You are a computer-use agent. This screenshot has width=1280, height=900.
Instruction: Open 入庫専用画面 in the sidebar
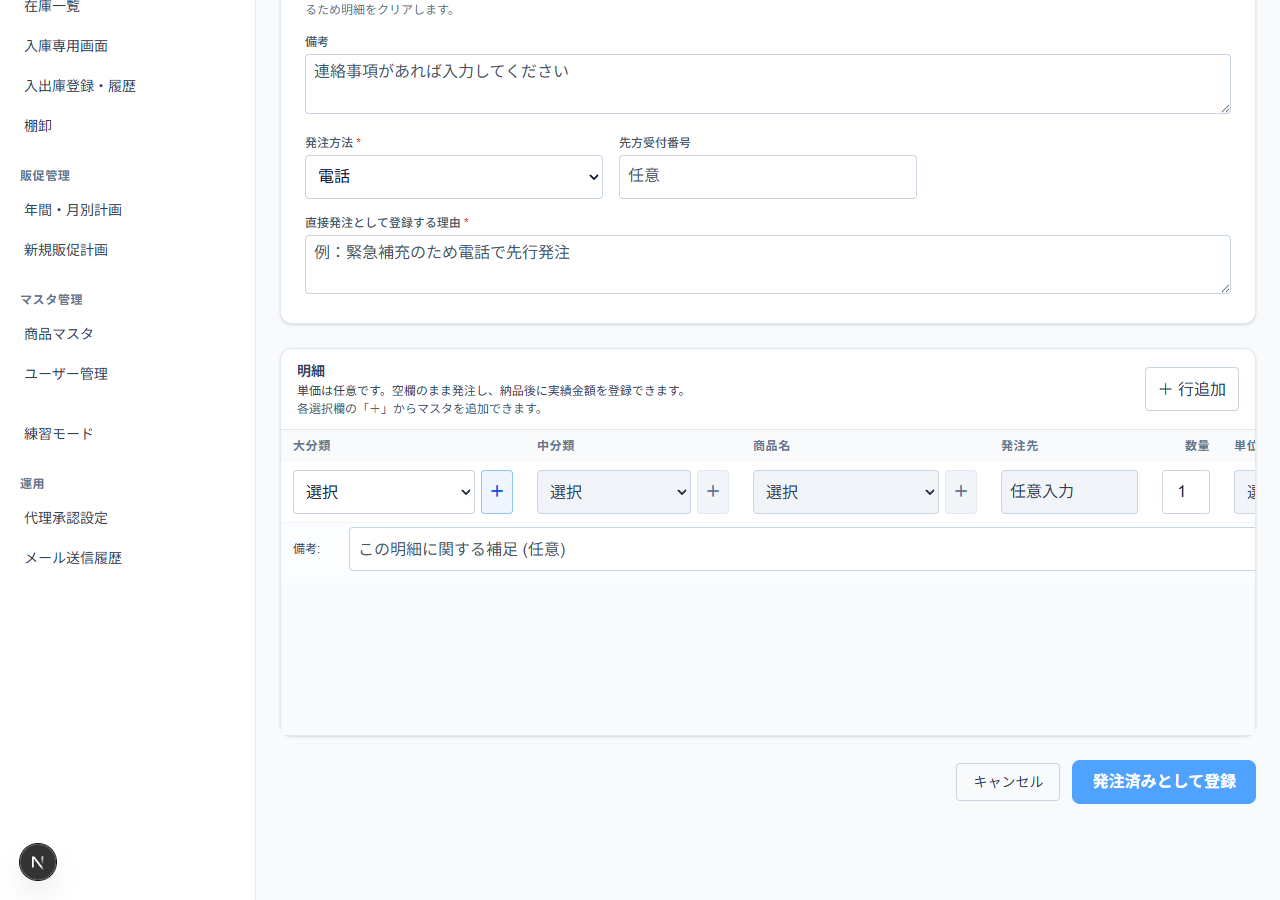pyautogui.click(x=66, y=46)
